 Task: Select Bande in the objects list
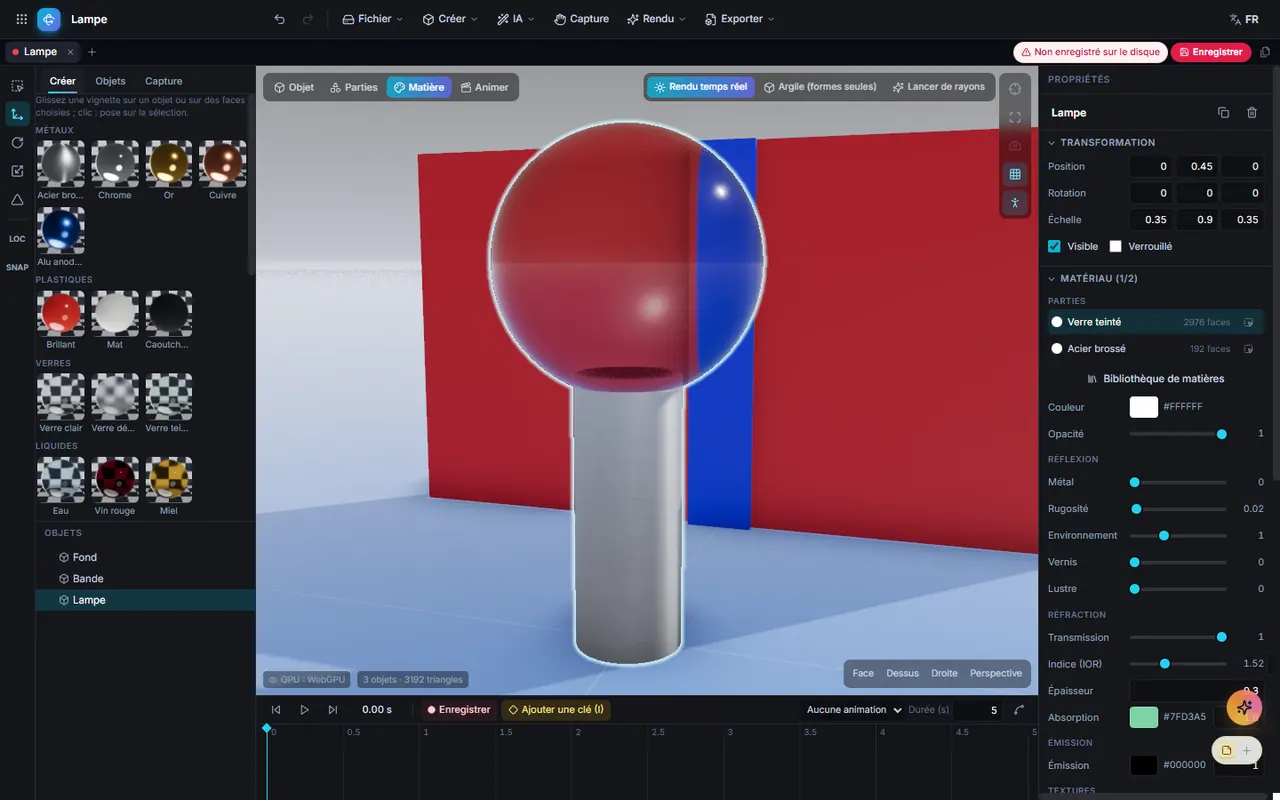[145, 579]
